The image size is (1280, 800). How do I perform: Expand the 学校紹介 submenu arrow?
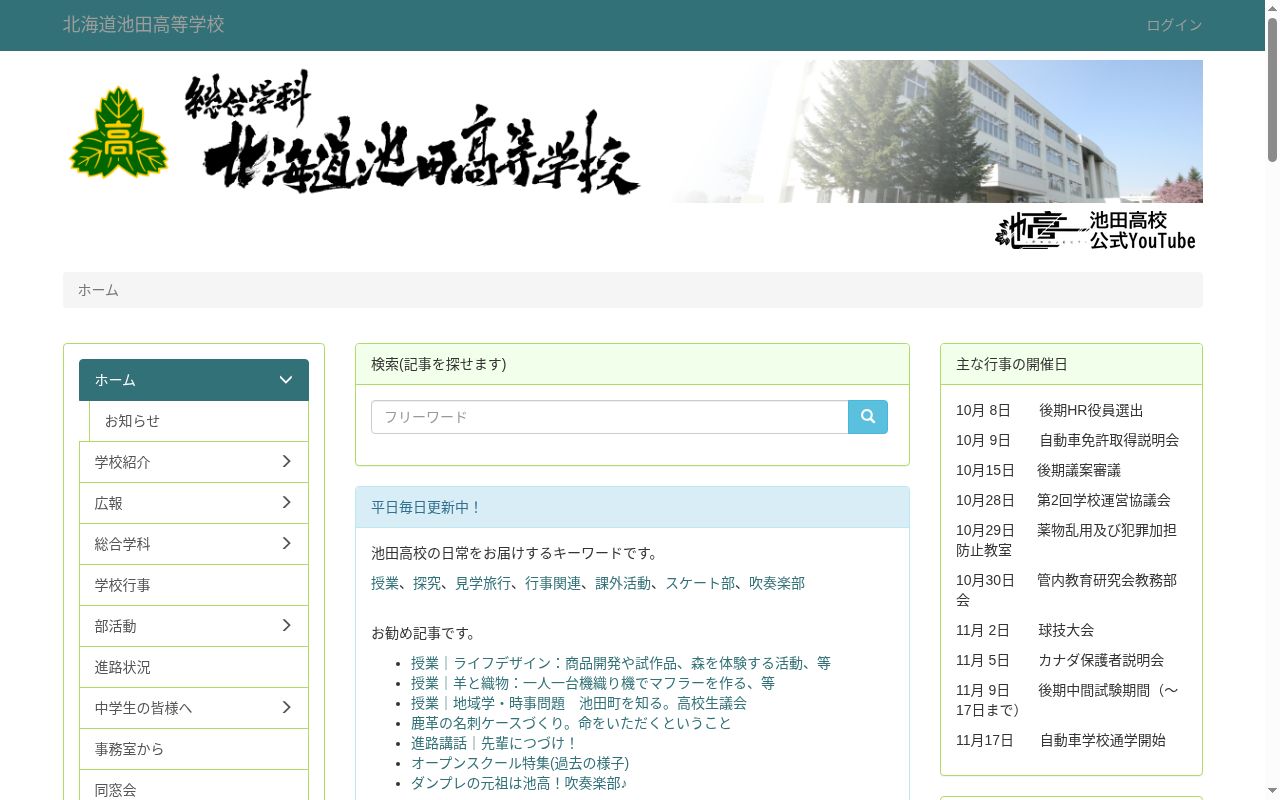click(286, 461)
